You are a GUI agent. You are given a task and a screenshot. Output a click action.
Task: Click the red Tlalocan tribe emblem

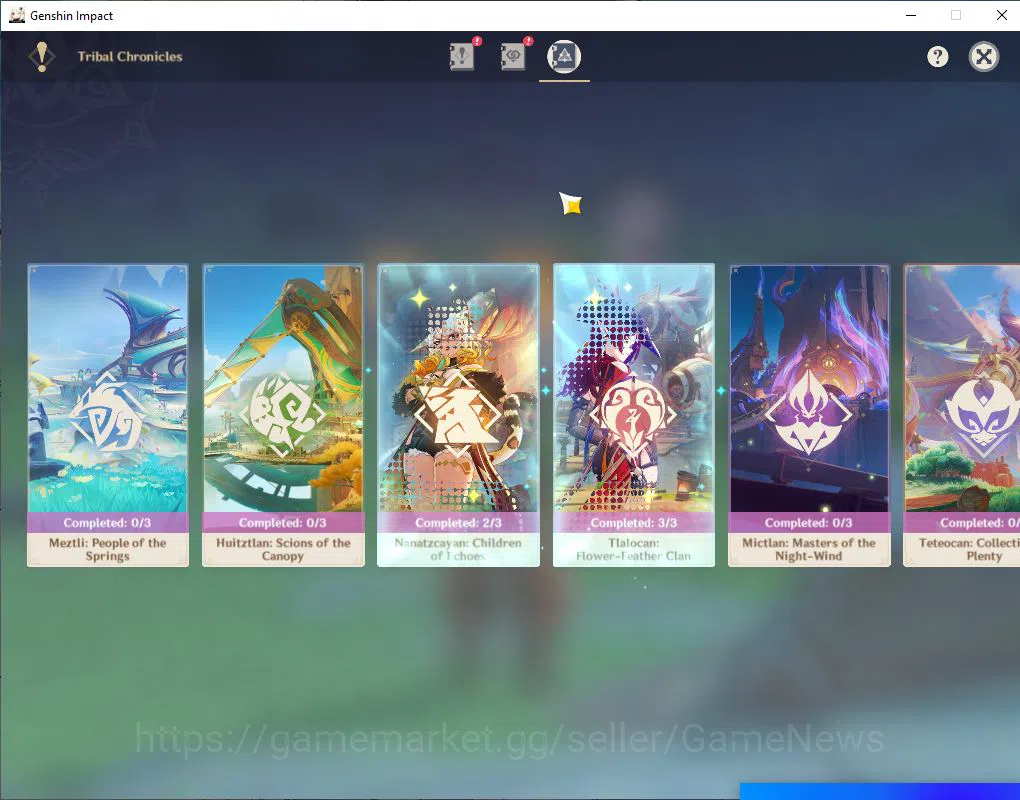[633, 414]
